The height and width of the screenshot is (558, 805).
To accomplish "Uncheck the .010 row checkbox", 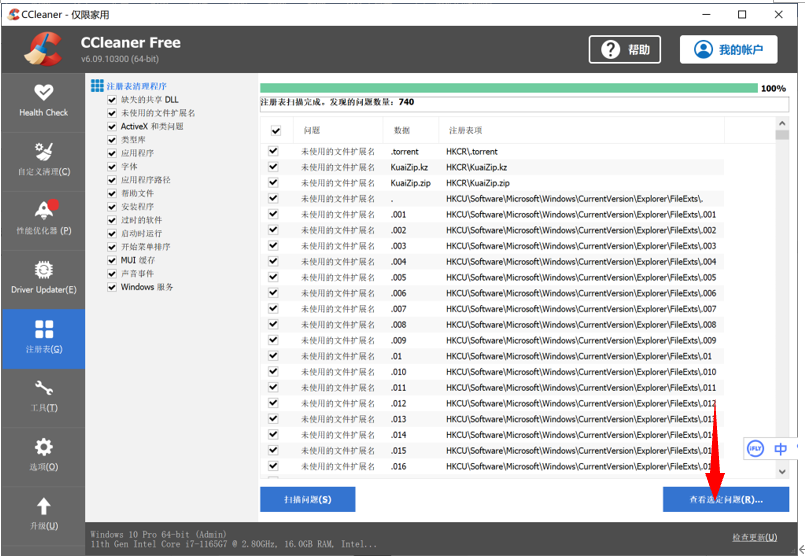I will pyautogui.click(x=273, y=371).
